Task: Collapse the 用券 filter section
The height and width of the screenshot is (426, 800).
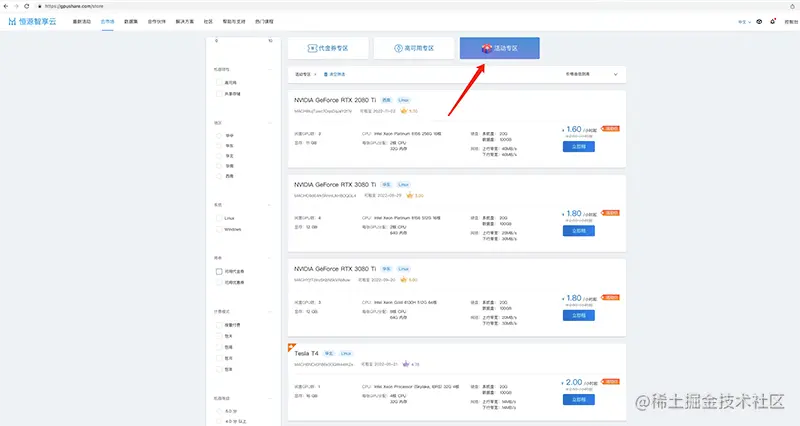Action: click(x=270, y=258)
